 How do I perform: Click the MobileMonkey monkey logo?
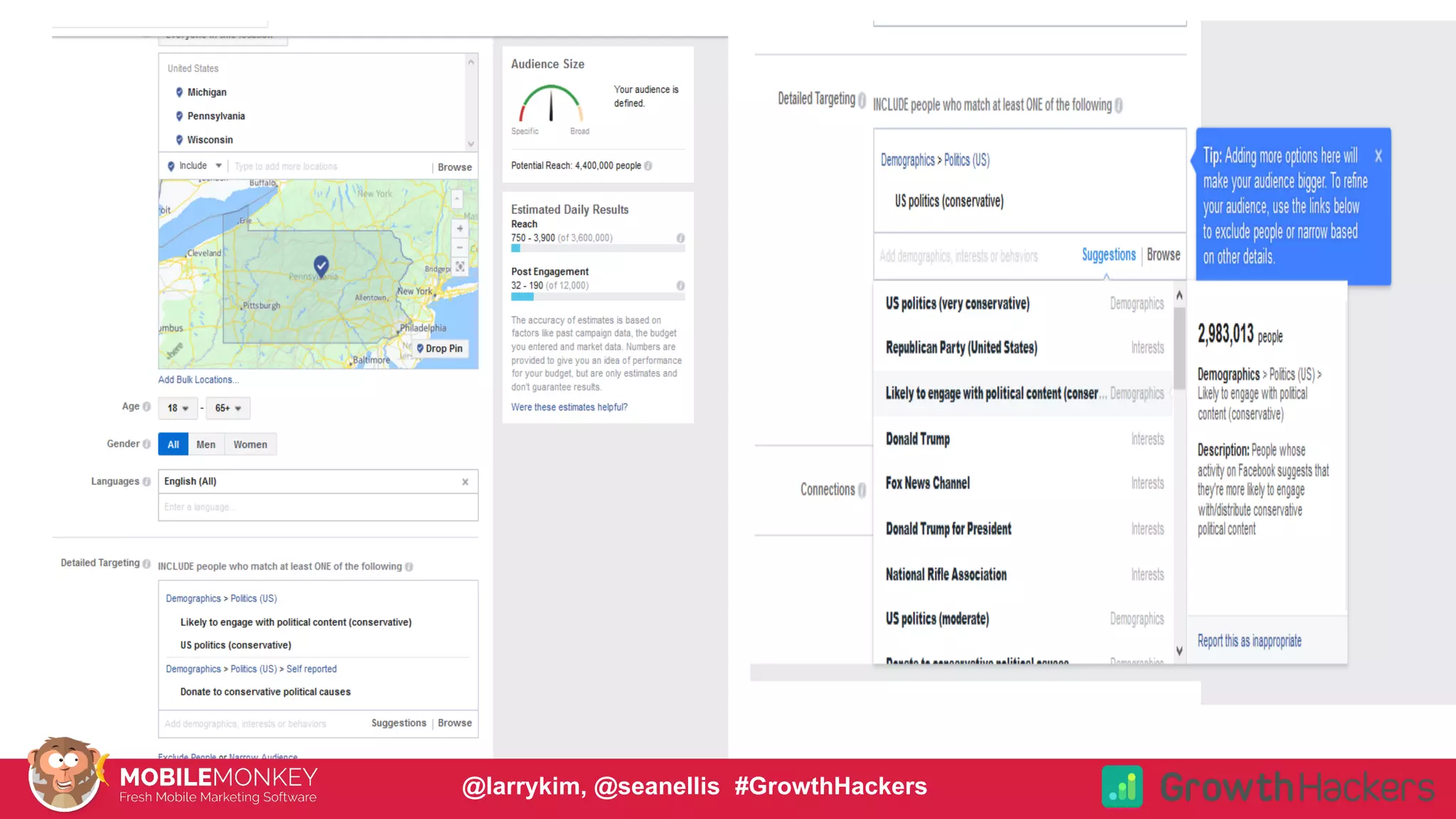coord(65,775)
